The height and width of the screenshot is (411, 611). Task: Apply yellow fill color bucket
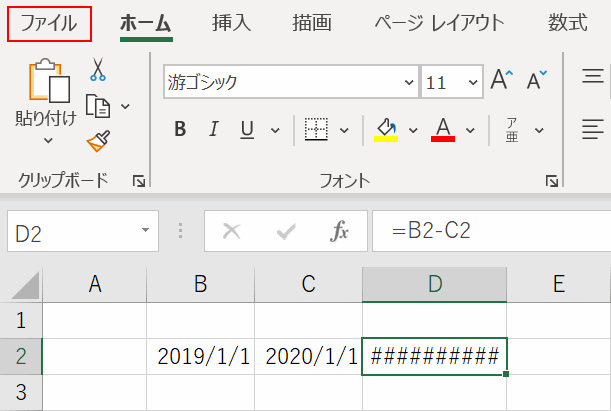click(x=386, y=129)
